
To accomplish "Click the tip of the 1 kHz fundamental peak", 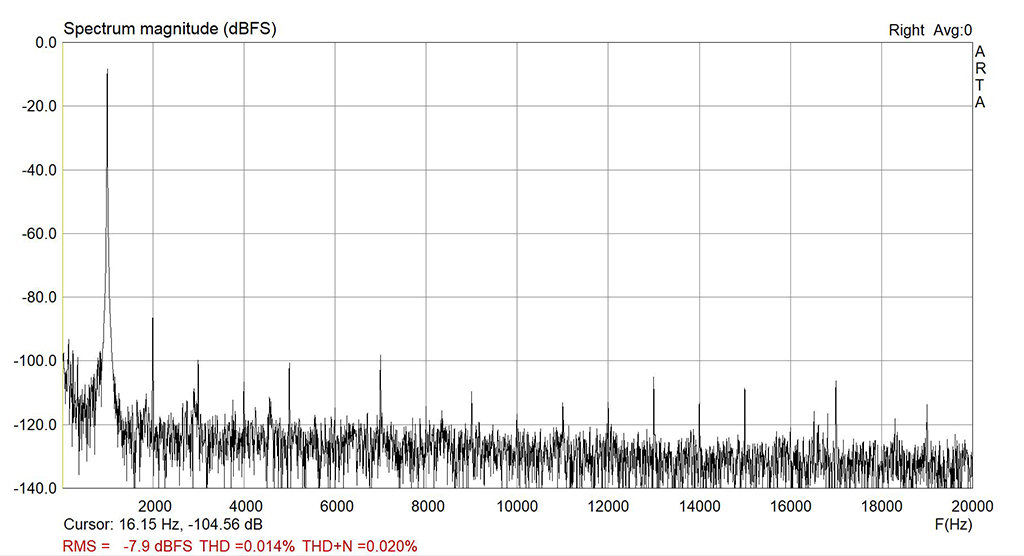I will tap(107, 70).
